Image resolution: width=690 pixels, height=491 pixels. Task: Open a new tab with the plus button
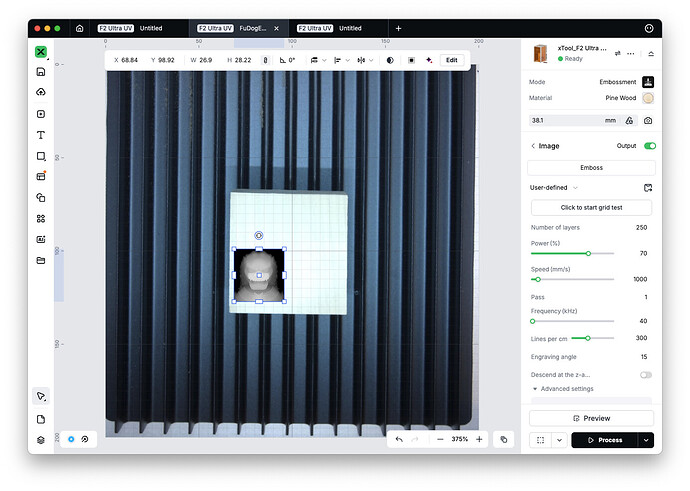(398, 29)
